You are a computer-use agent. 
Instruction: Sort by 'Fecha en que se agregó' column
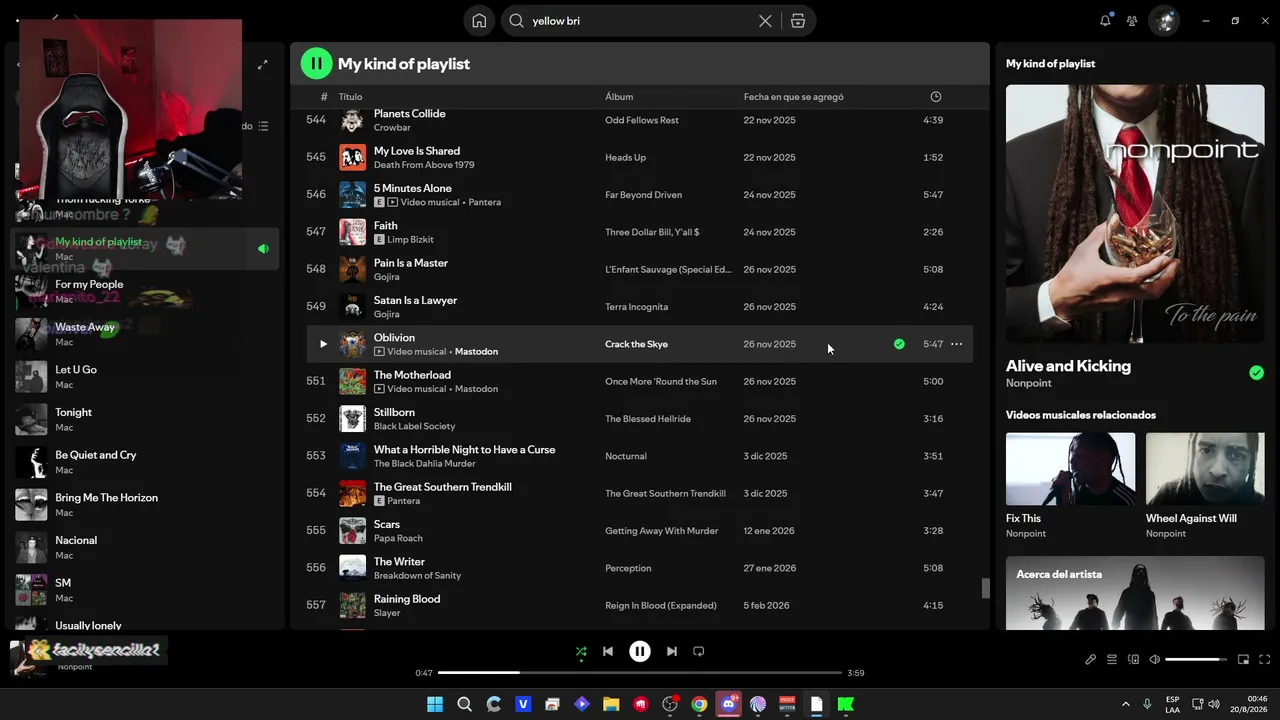click(794, 97)
